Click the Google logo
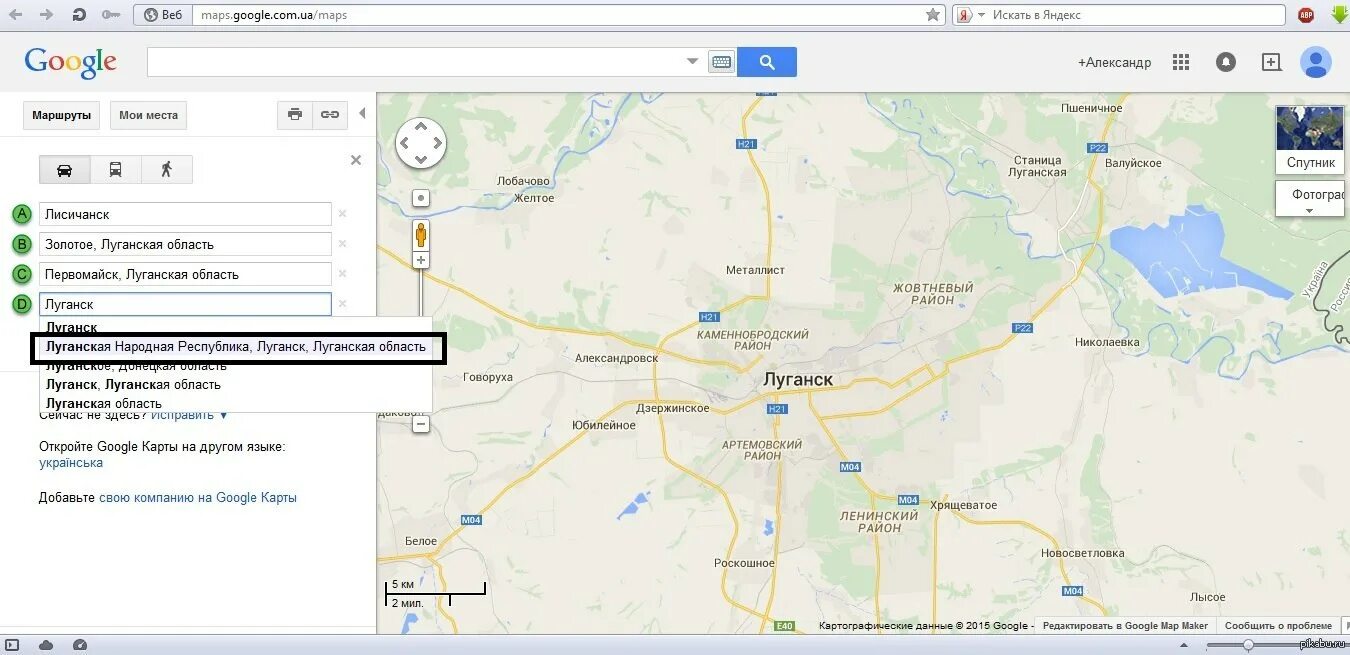This screenshot has height=655, width=1350. tap(71, 62)
